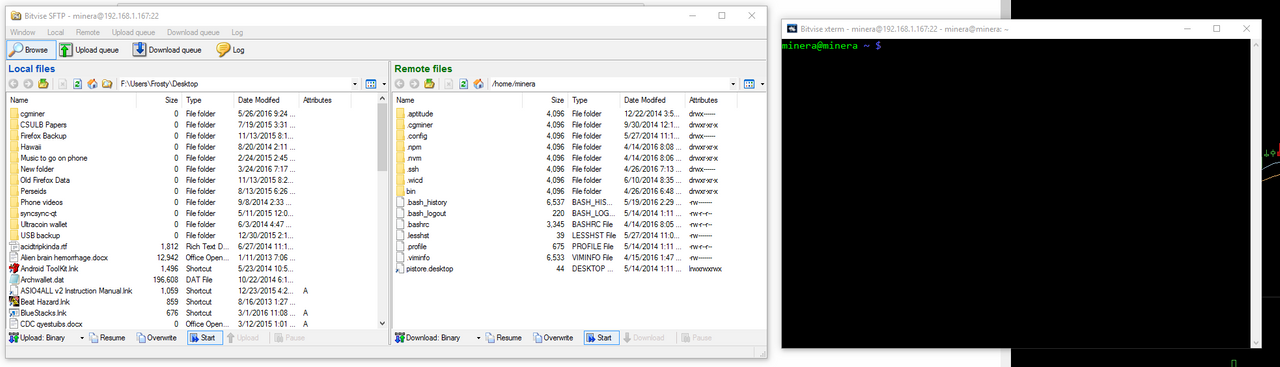Screen dimensions: 1280x367
Task: Cancel loading in Remote files pane
Action: pos(448,84)
